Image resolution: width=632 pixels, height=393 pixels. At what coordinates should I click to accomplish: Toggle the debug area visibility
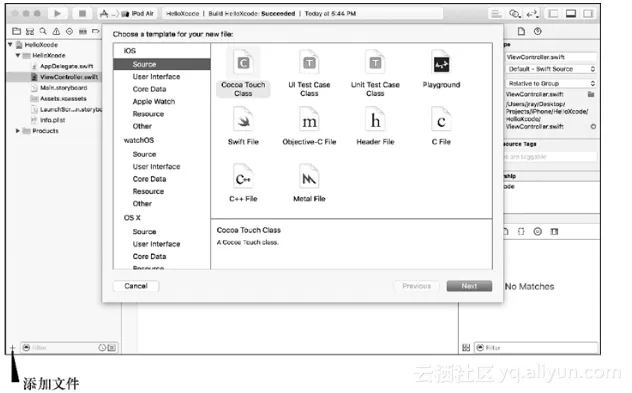(571, 14)
